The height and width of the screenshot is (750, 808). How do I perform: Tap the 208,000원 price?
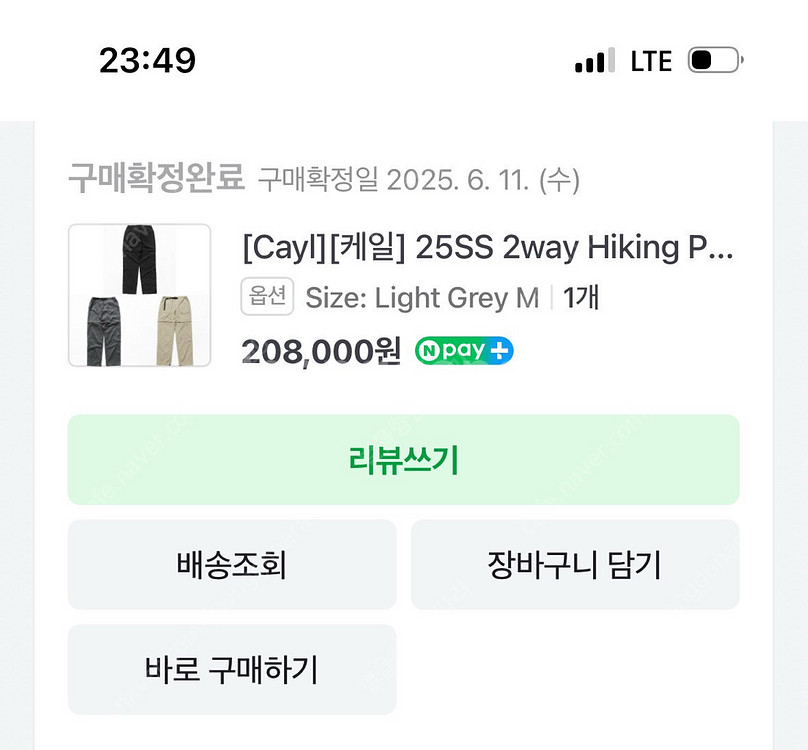tap(321, 350)
